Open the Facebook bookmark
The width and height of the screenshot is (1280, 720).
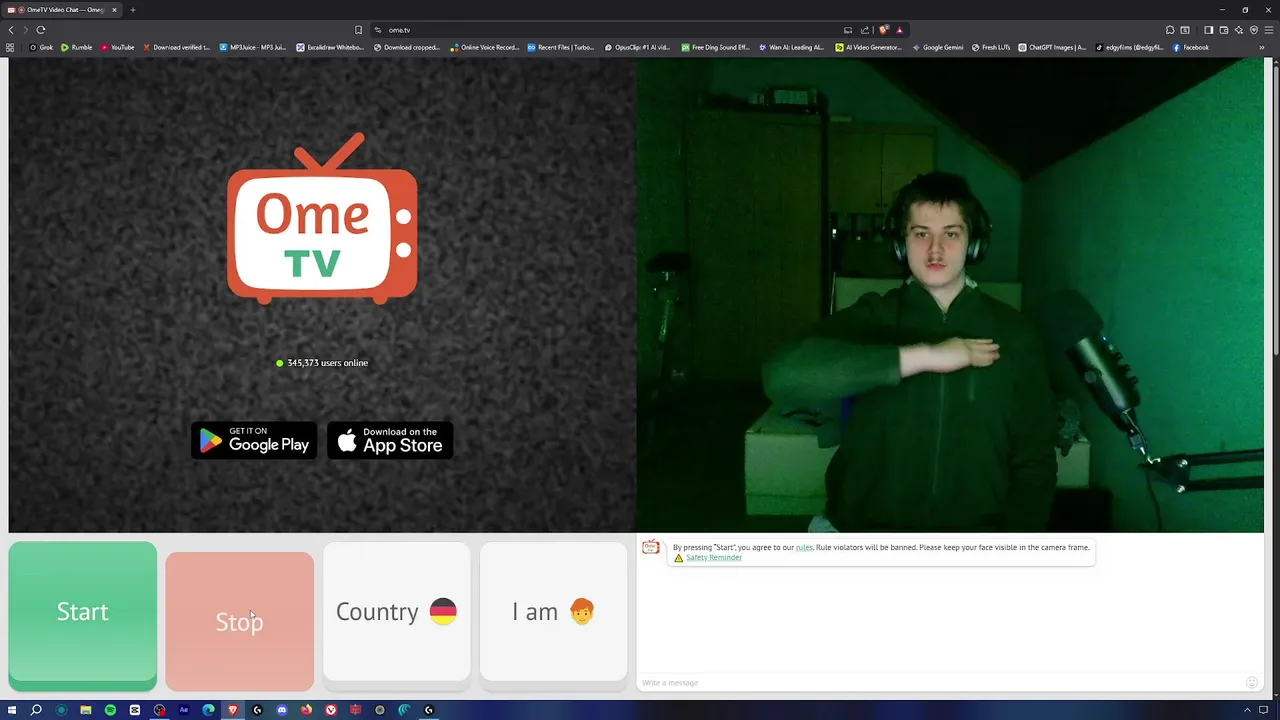1190,47
